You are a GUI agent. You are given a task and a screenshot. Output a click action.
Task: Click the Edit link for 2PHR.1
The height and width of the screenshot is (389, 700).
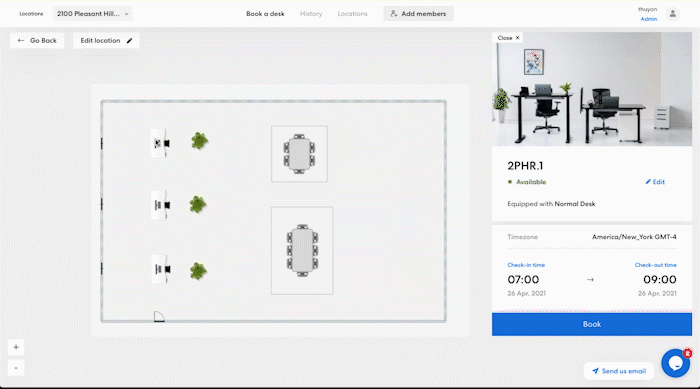[x=655, y=182]
